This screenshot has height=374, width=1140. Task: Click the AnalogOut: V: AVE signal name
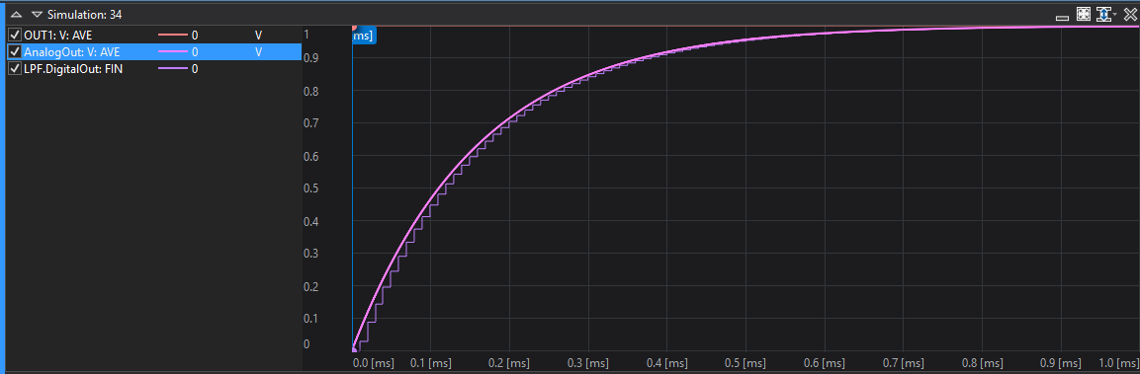(72, 52)
